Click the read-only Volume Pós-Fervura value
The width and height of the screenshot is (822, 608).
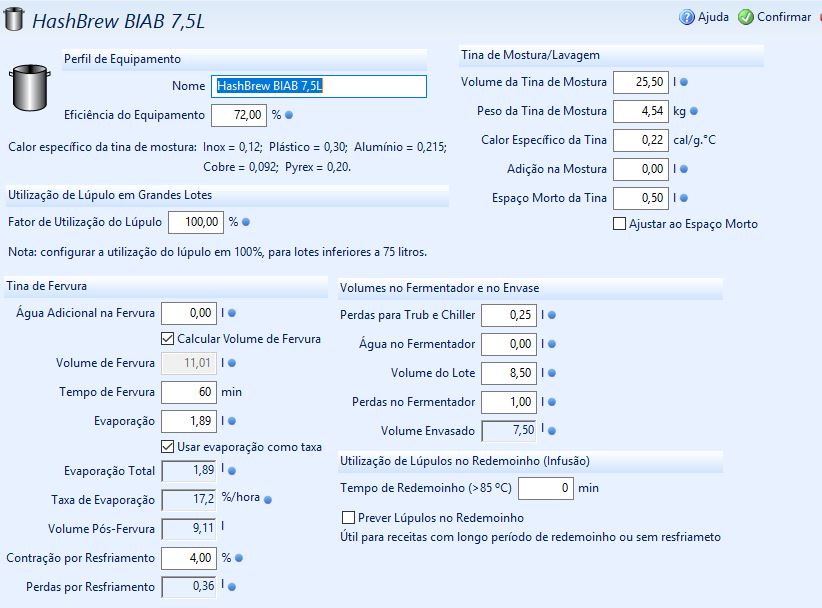(x=189, y=529)
